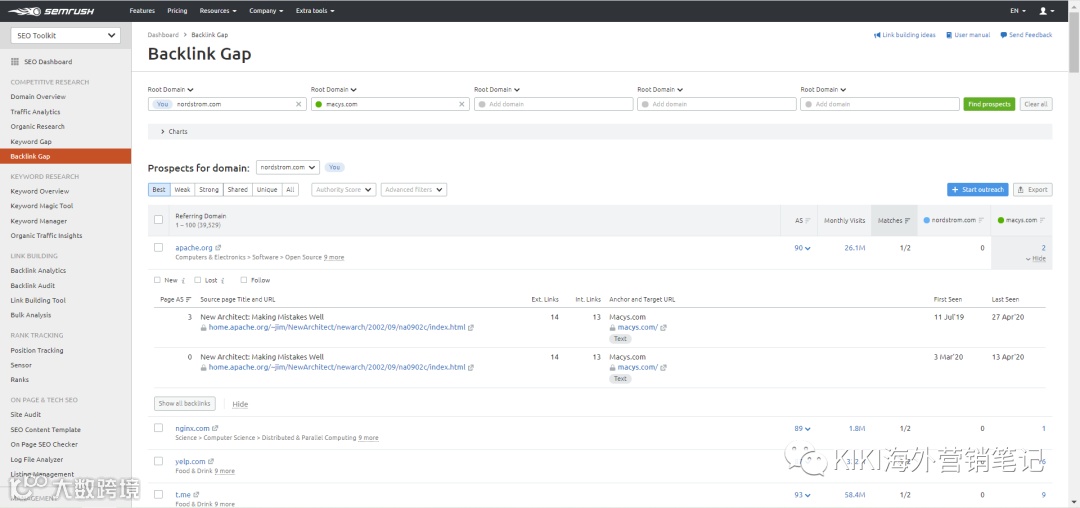Viewport: 1080px width, 508px height.
Task: Switch to the Strong tab
Action: pos(209,190)
